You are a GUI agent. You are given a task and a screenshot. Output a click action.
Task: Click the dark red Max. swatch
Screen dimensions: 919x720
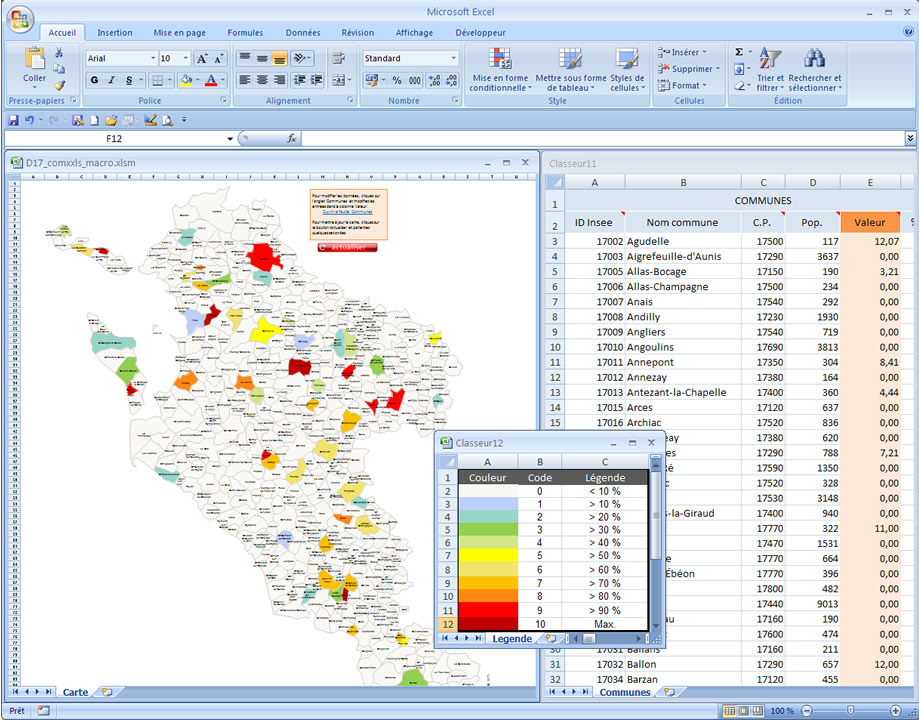point(488,624)
